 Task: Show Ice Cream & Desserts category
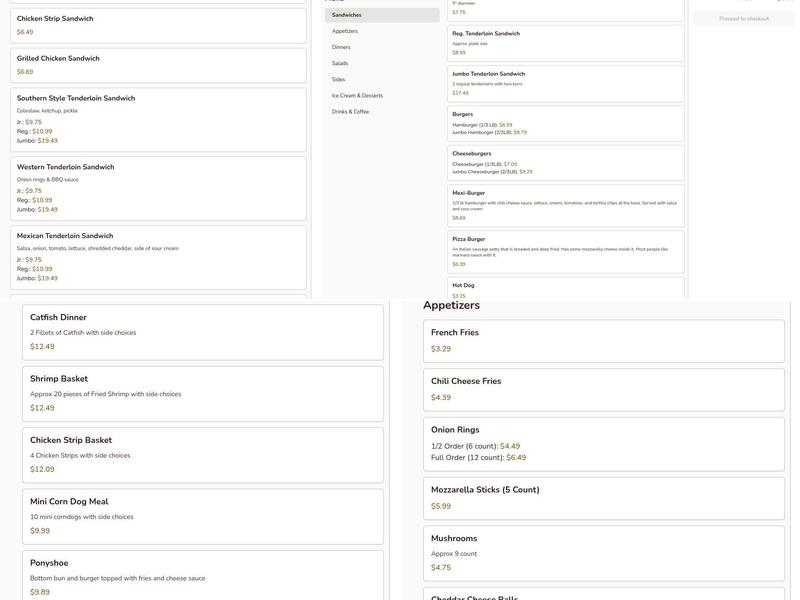coord(381,95)
